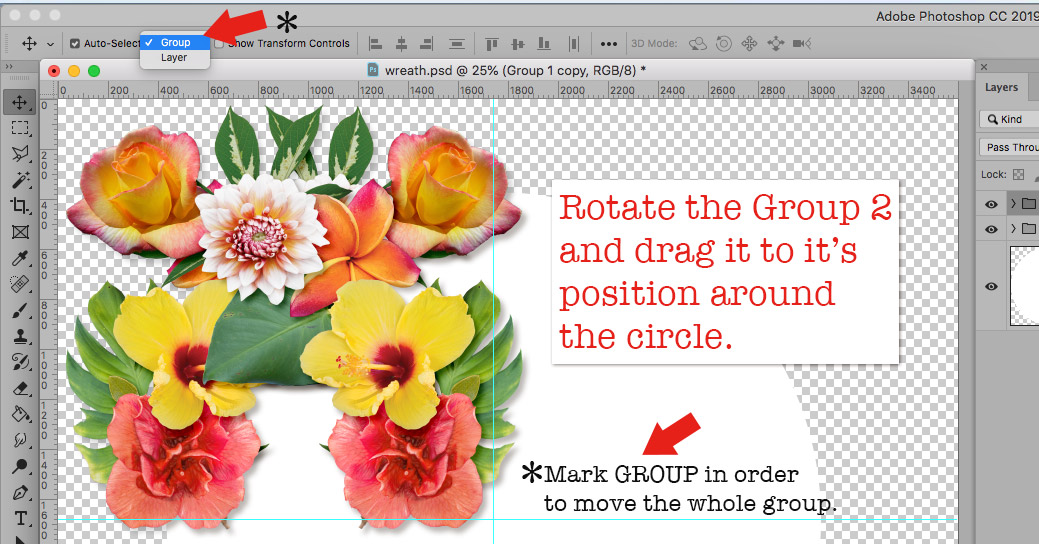Expand the second group folder chevron
Viewport: 1039px width, 544px height.
(x=1013, y=229)
